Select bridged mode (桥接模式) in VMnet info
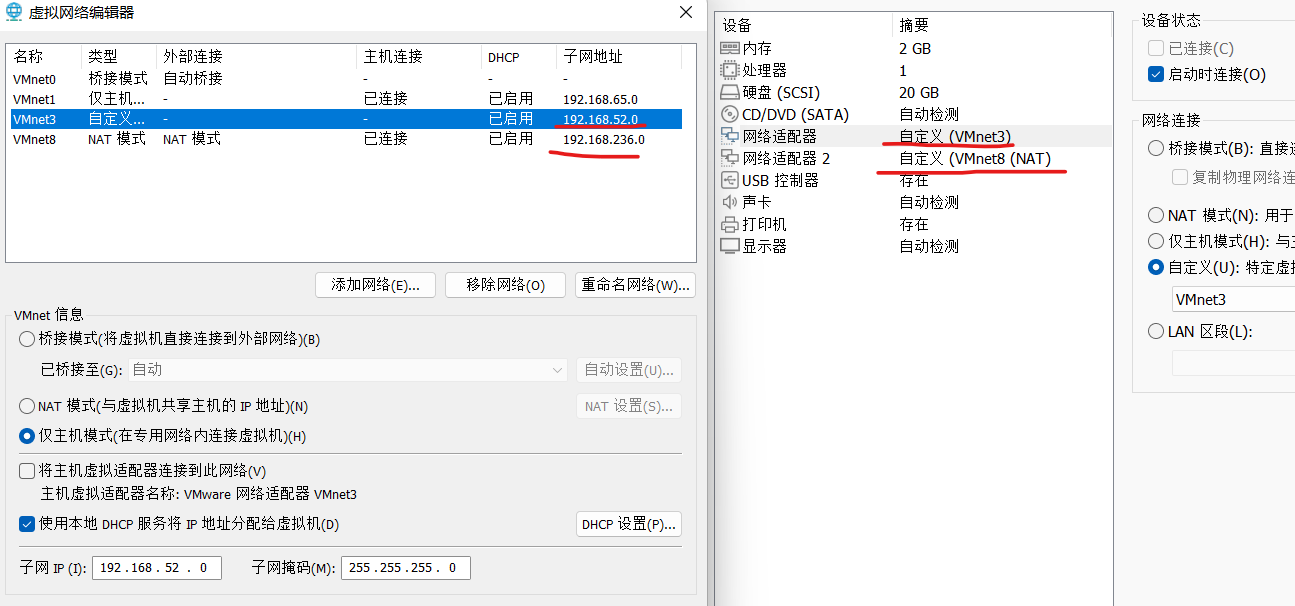1295x606 pixels. tap(27, 339)
